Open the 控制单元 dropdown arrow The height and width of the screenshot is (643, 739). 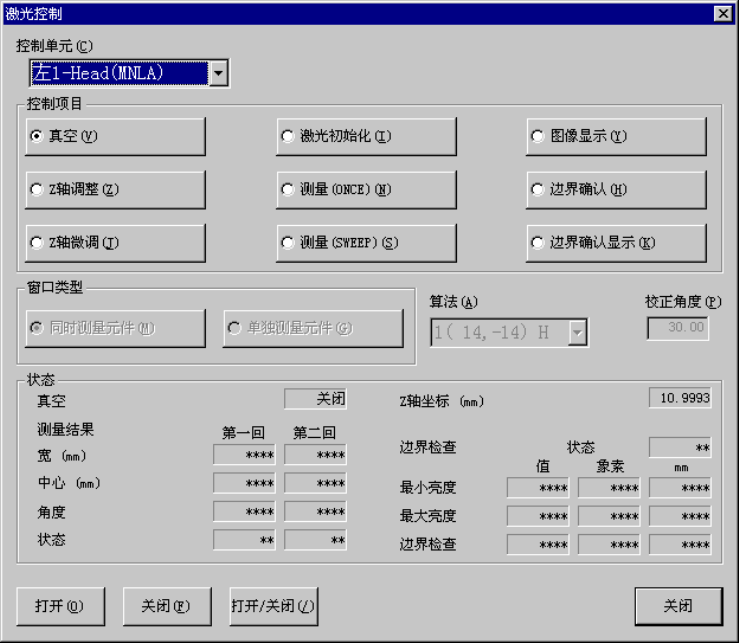point(218,73)
